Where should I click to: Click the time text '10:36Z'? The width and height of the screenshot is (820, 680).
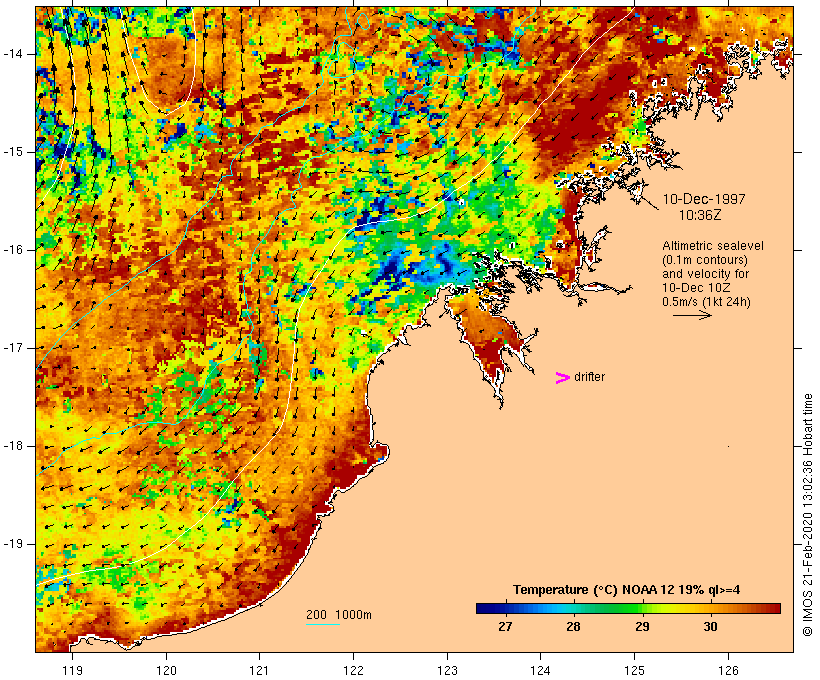[x=700, y=215]
